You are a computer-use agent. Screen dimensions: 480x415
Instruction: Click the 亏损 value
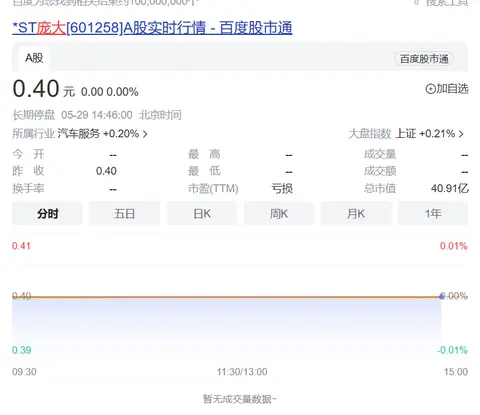coord(282,189)
